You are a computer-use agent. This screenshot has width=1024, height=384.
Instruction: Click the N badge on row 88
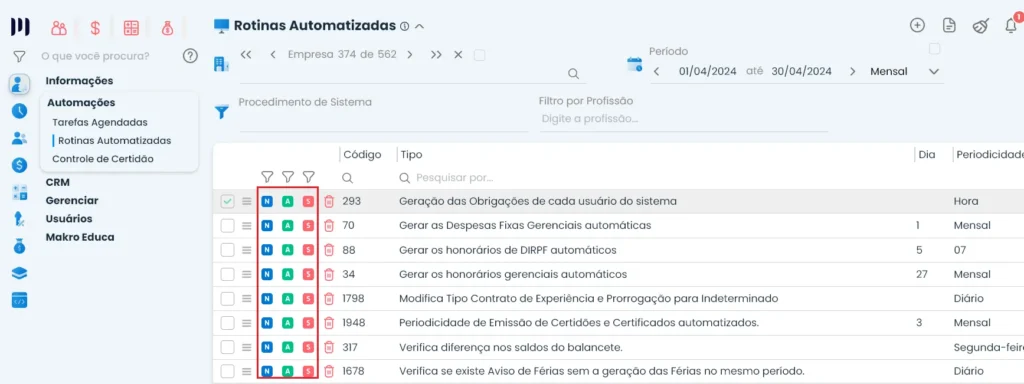(266, 250)
